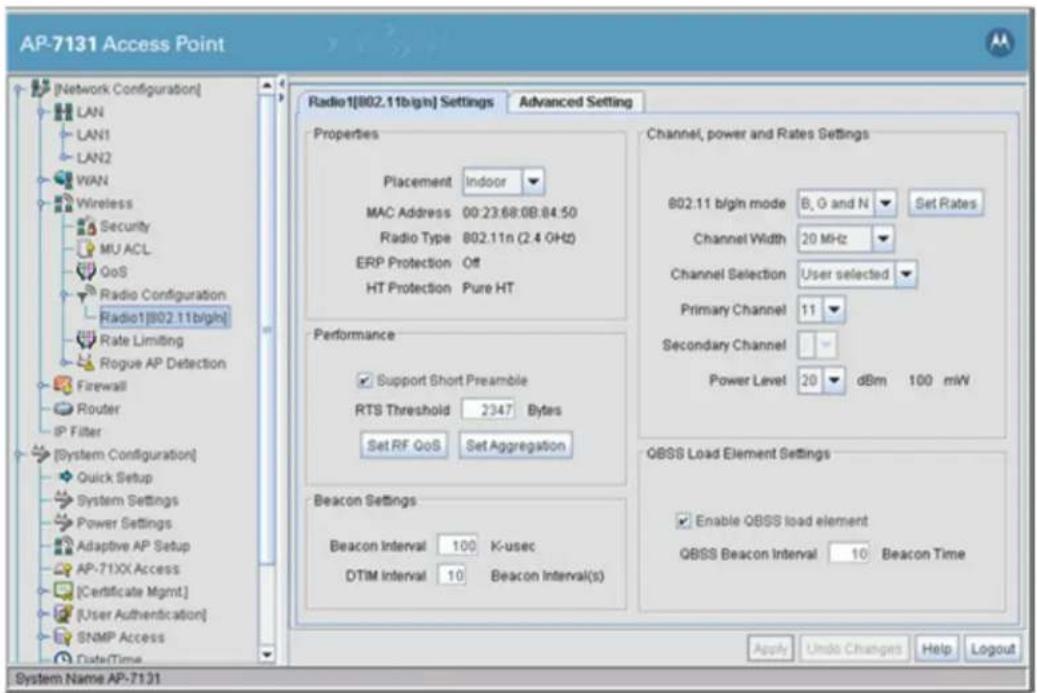This screenshot has width=1037, height=693.
Task: Toggle Support Short Preamble checkbox
Action: click(x=364, y=380)
